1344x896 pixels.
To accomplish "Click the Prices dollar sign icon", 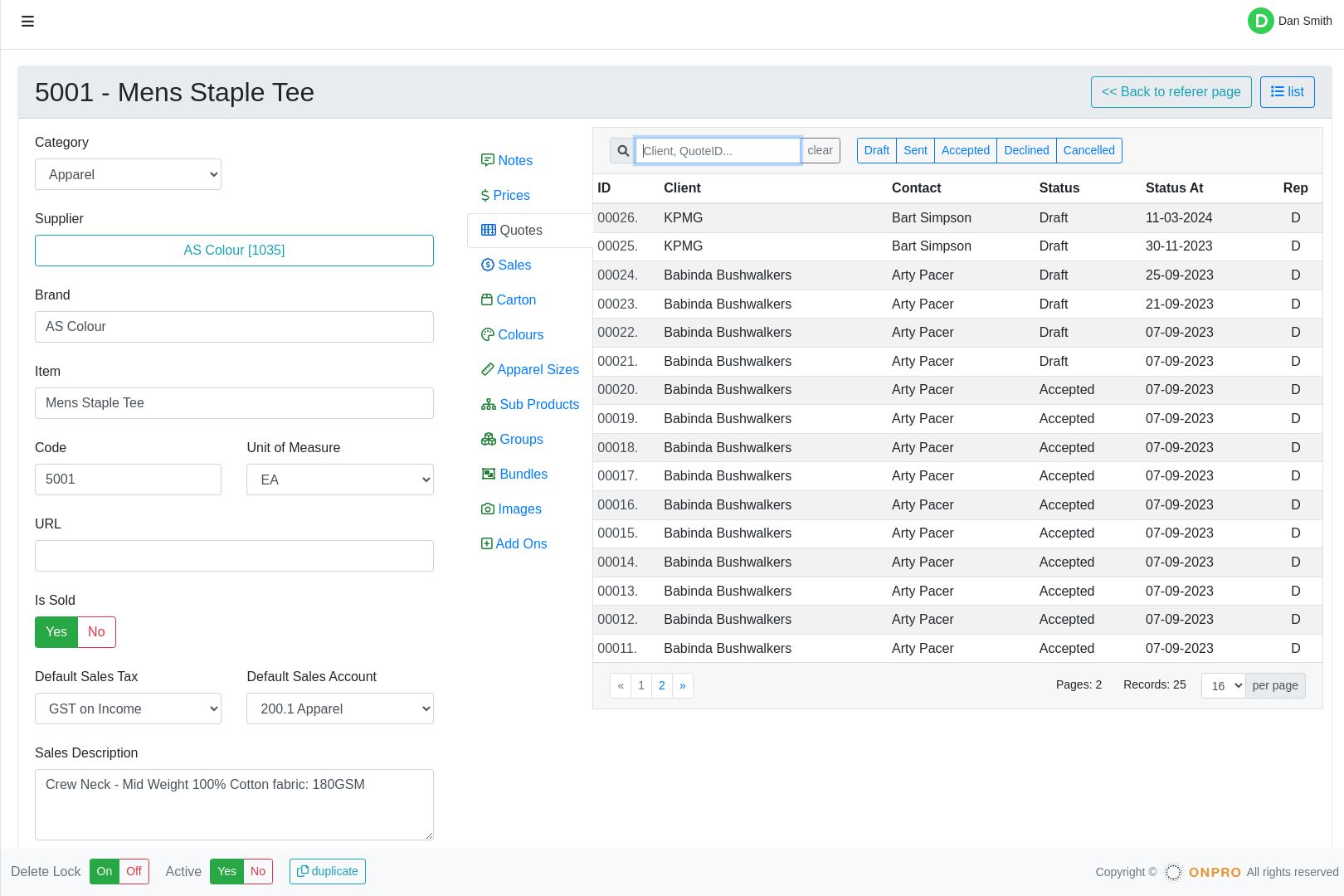I will click(x=485, y=195).
